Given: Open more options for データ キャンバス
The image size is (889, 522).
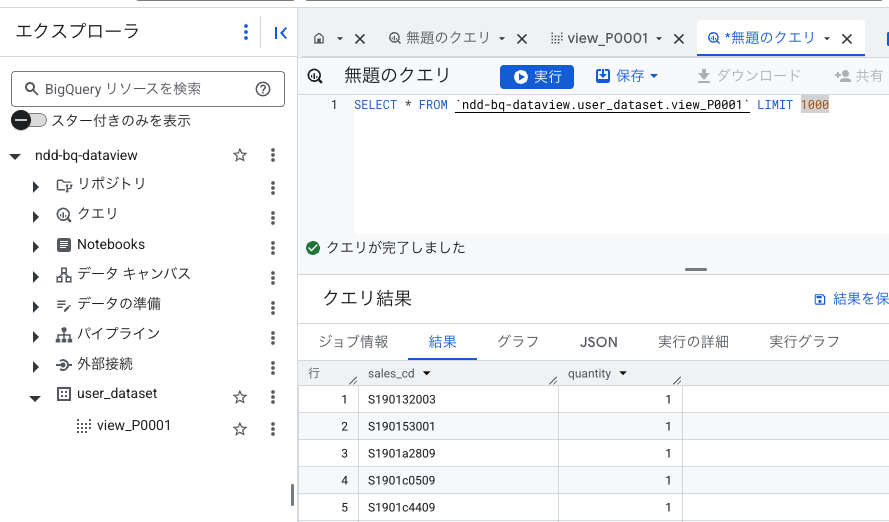Looking at the screenshot, I should click(x=273, y=278).
